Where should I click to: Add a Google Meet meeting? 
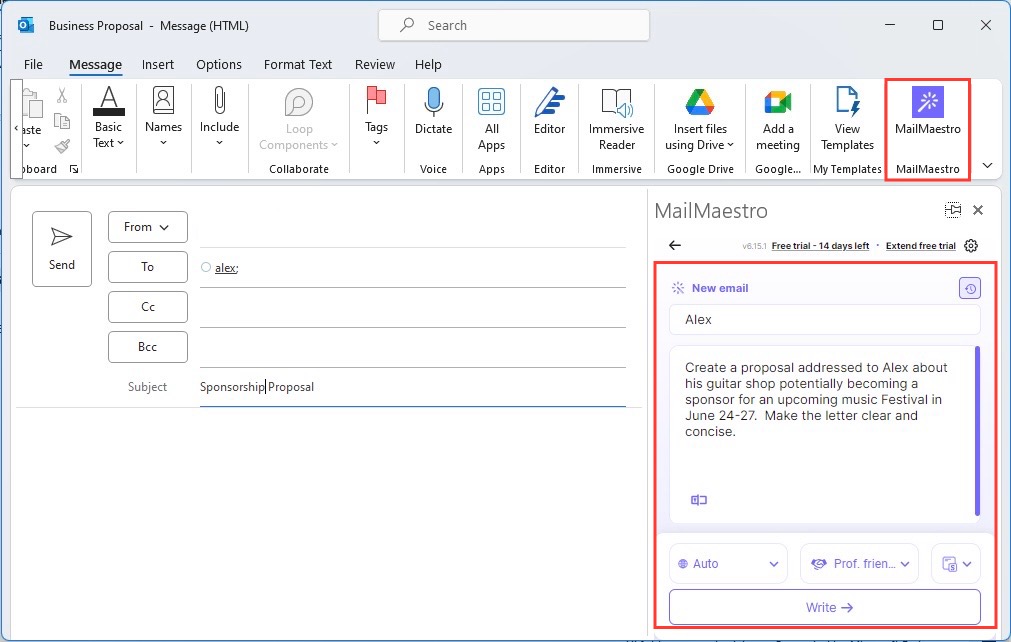778,119
